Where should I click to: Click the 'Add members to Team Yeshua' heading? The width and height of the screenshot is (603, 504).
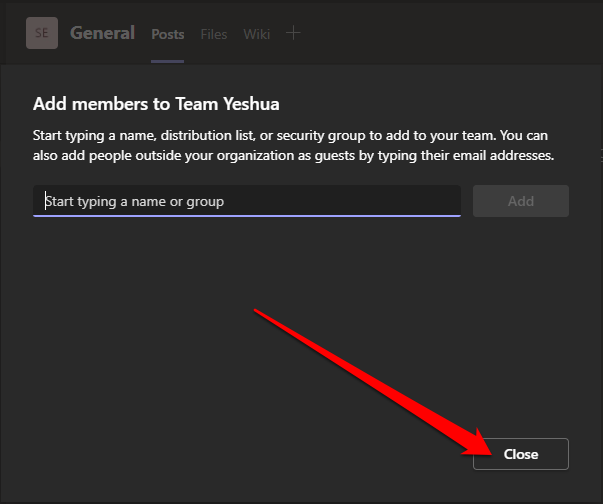155,103
